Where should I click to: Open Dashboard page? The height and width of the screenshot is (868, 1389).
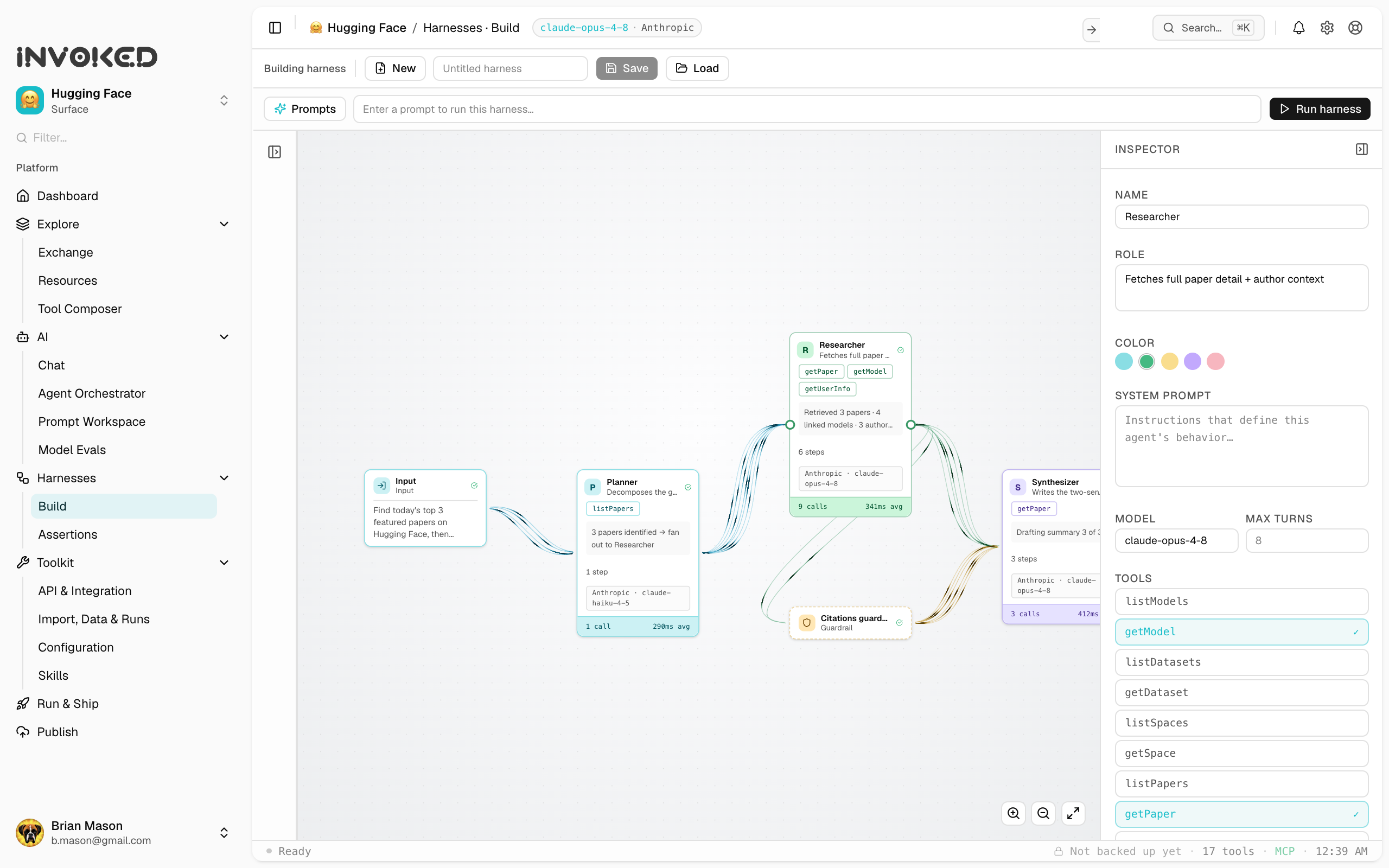(67, 196)
